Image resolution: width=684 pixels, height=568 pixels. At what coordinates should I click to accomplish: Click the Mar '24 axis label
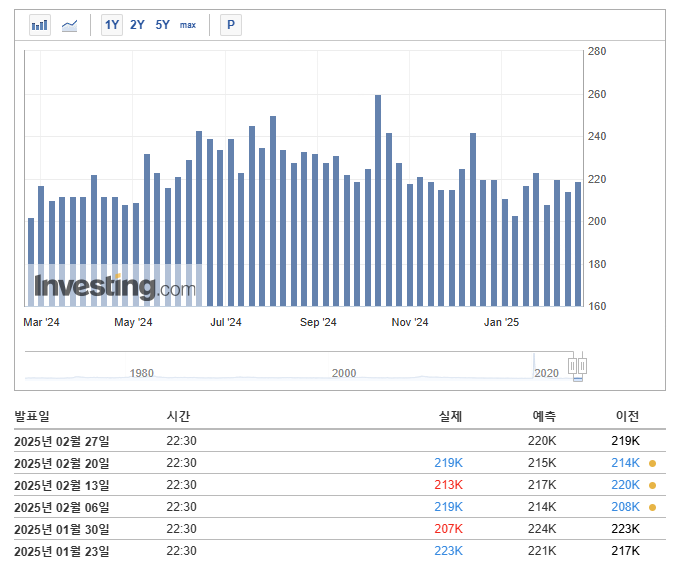pyautogui.click(x=41, y=322)
